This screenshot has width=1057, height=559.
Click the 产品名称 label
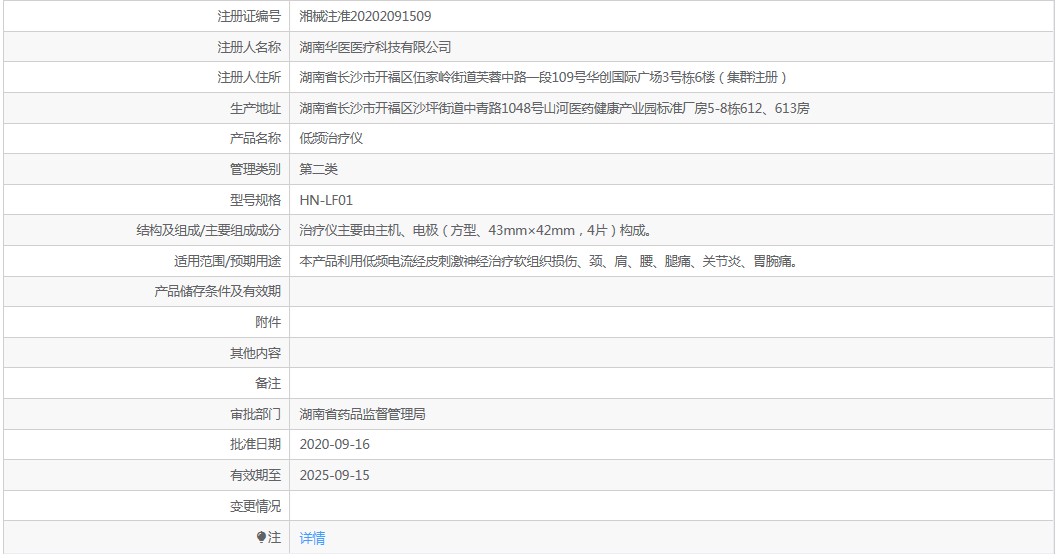pyautogui.click(x=255, y=138)
